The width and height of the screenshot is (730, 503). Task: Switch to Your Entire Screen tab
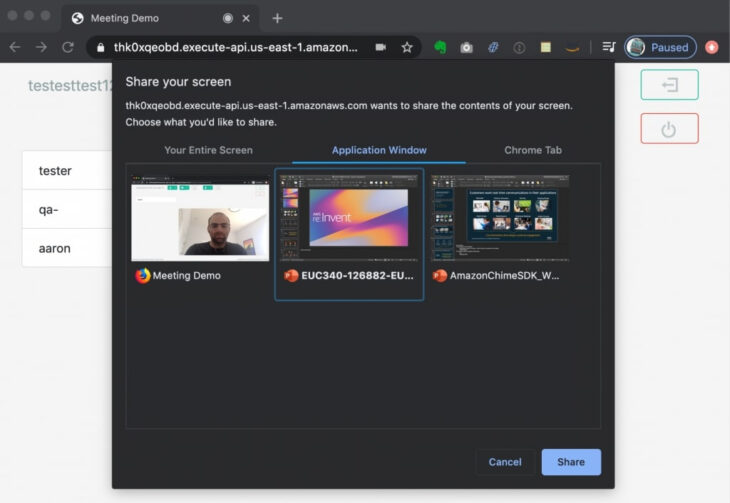tap(209, 150)
